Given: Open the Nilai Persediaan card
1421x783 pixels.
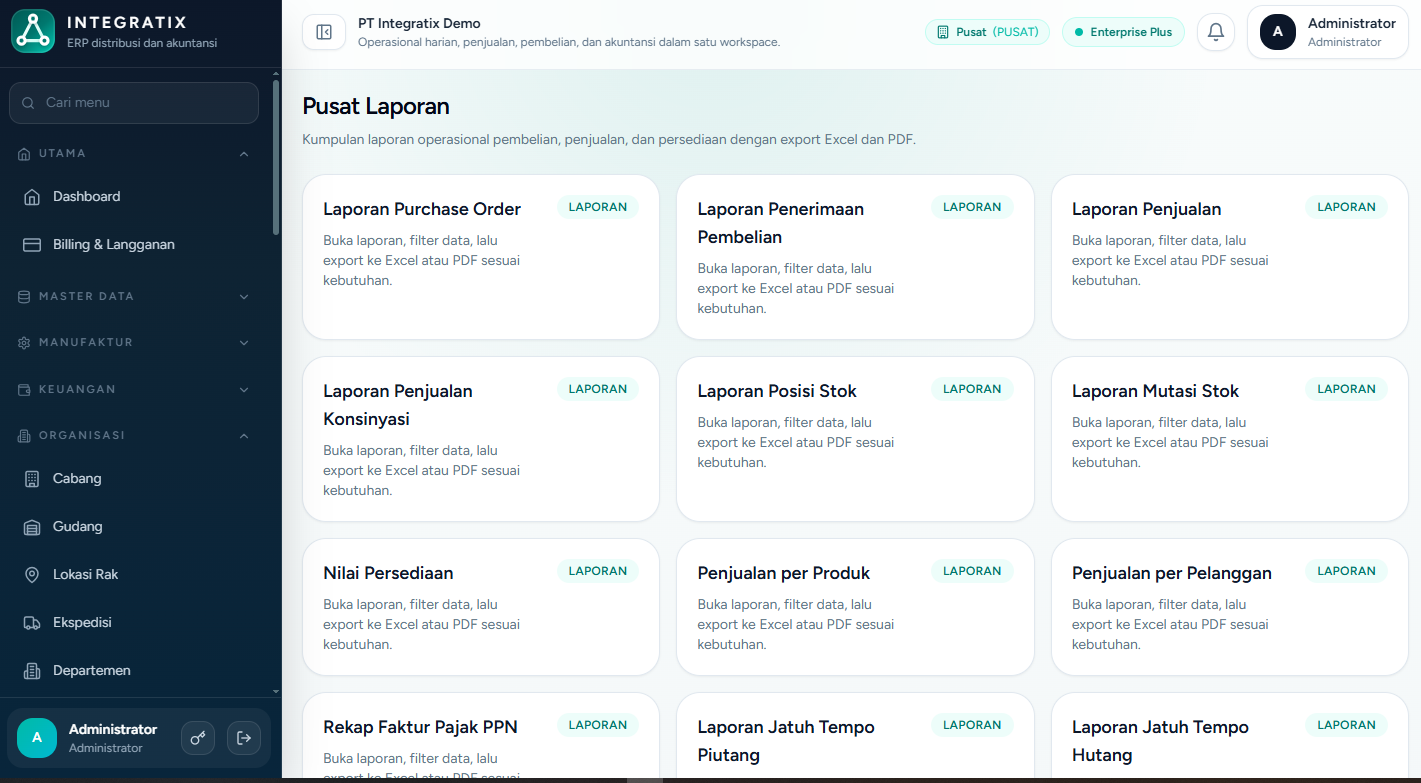Looking at the screenshot, I should coord(481,607).
